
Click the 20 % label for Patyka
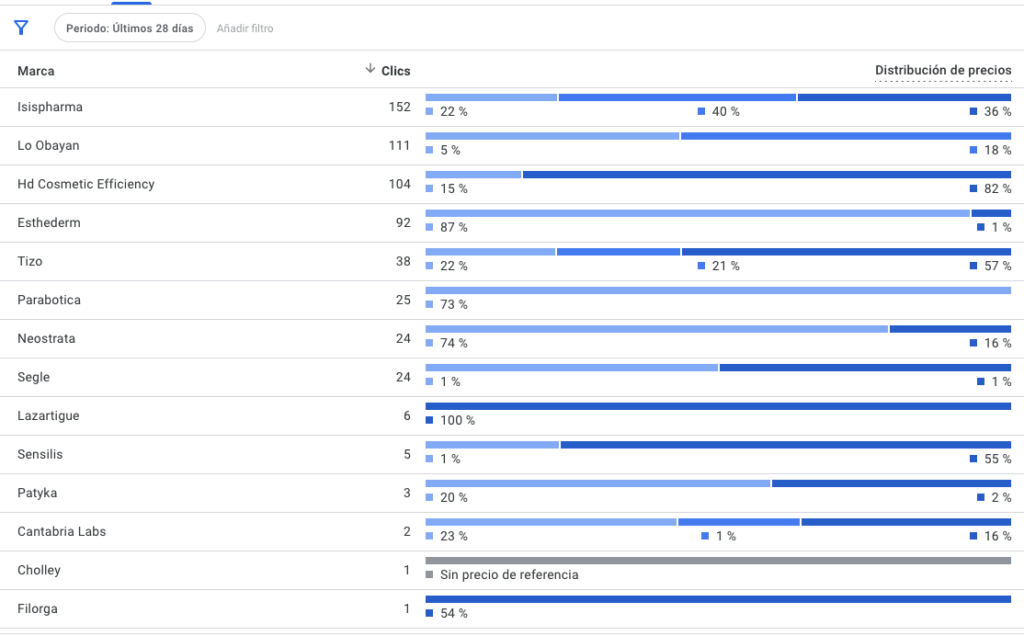[x=454, y=498]
